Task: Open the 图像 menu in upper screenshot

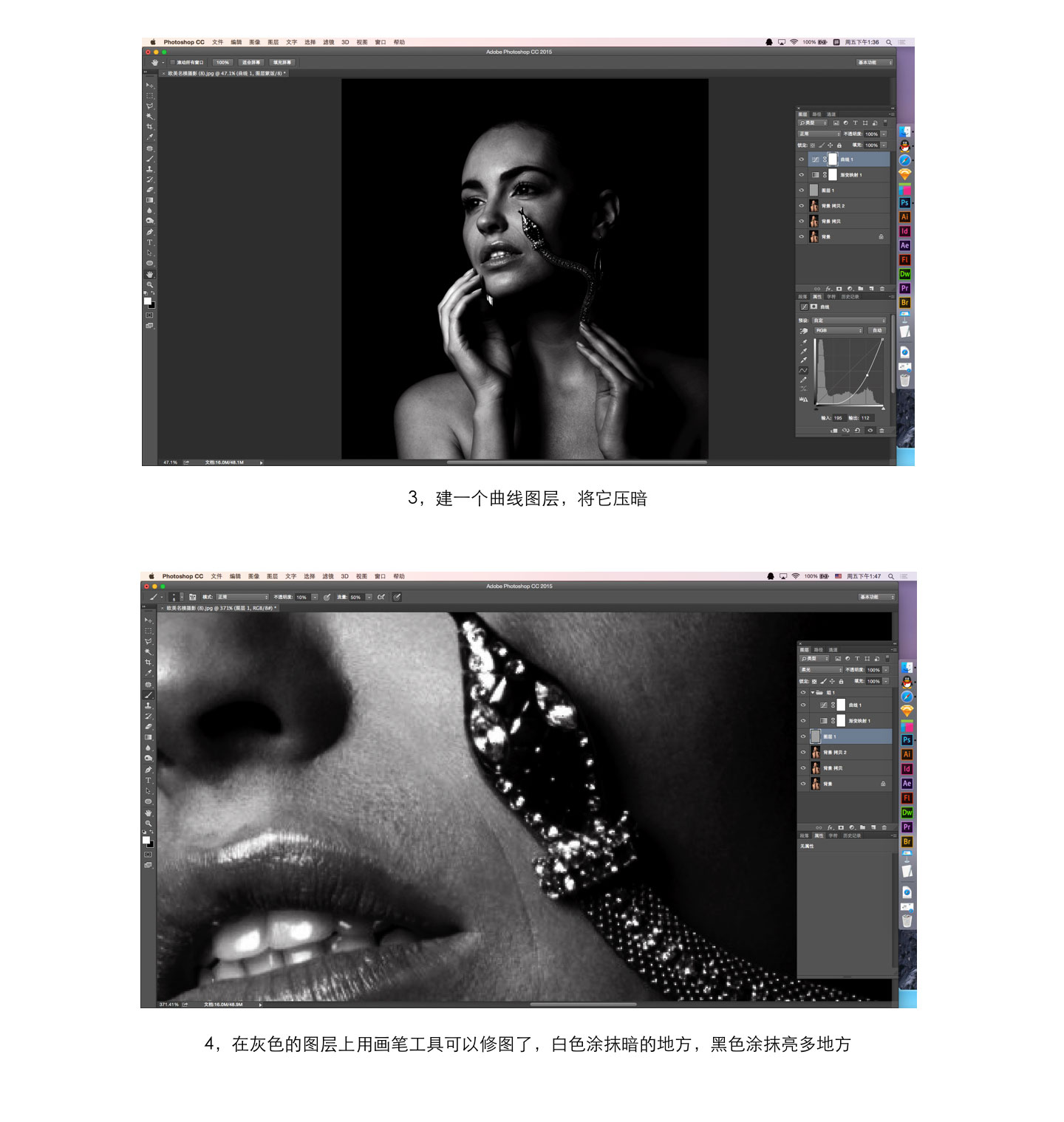Action: (254, 42)
